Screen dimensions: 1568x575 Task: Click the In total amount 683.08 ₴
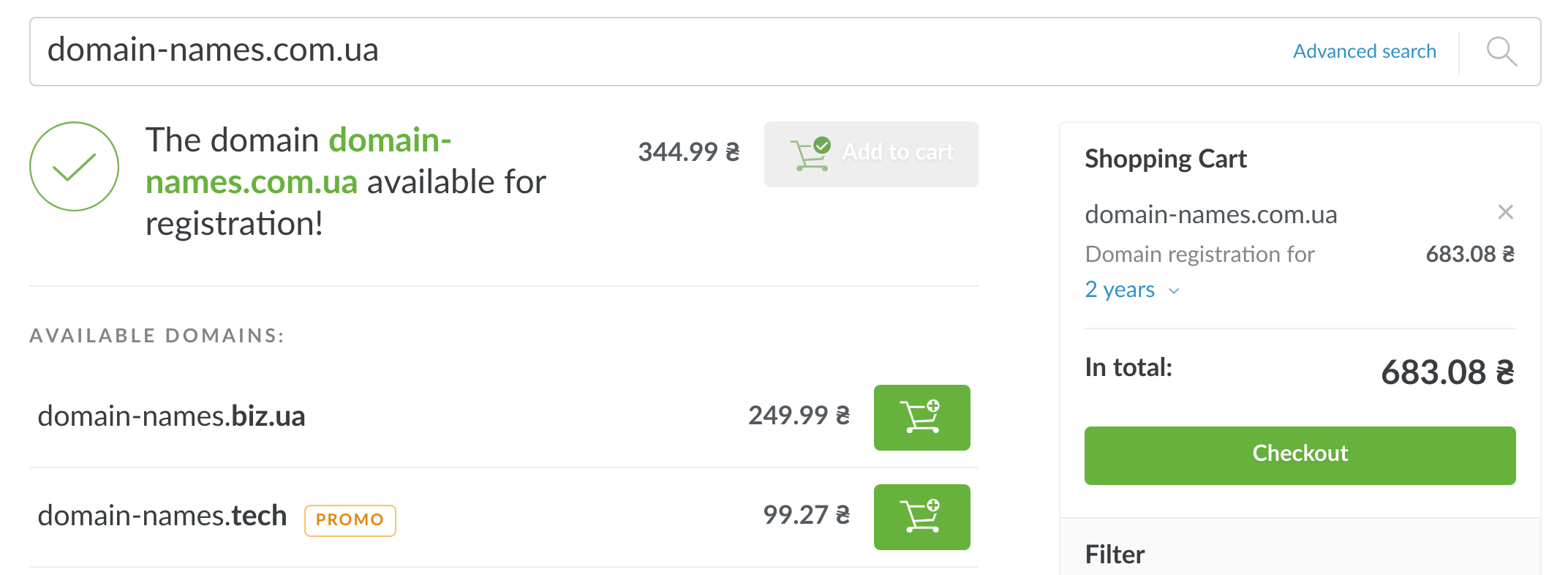[x=1447, y=372]
